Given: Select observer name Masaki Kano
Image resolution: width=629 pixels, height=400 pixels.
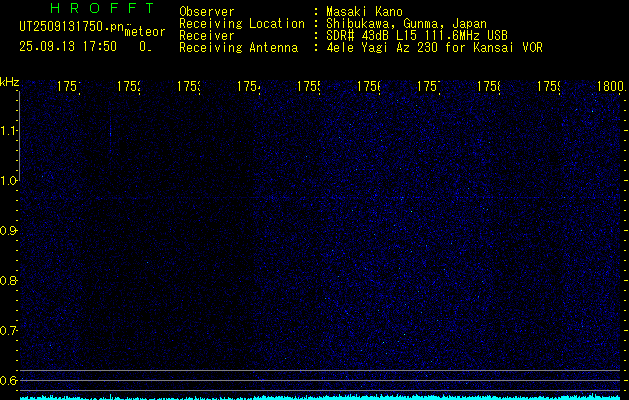Looking at the screenshot, I should (364, 12).
